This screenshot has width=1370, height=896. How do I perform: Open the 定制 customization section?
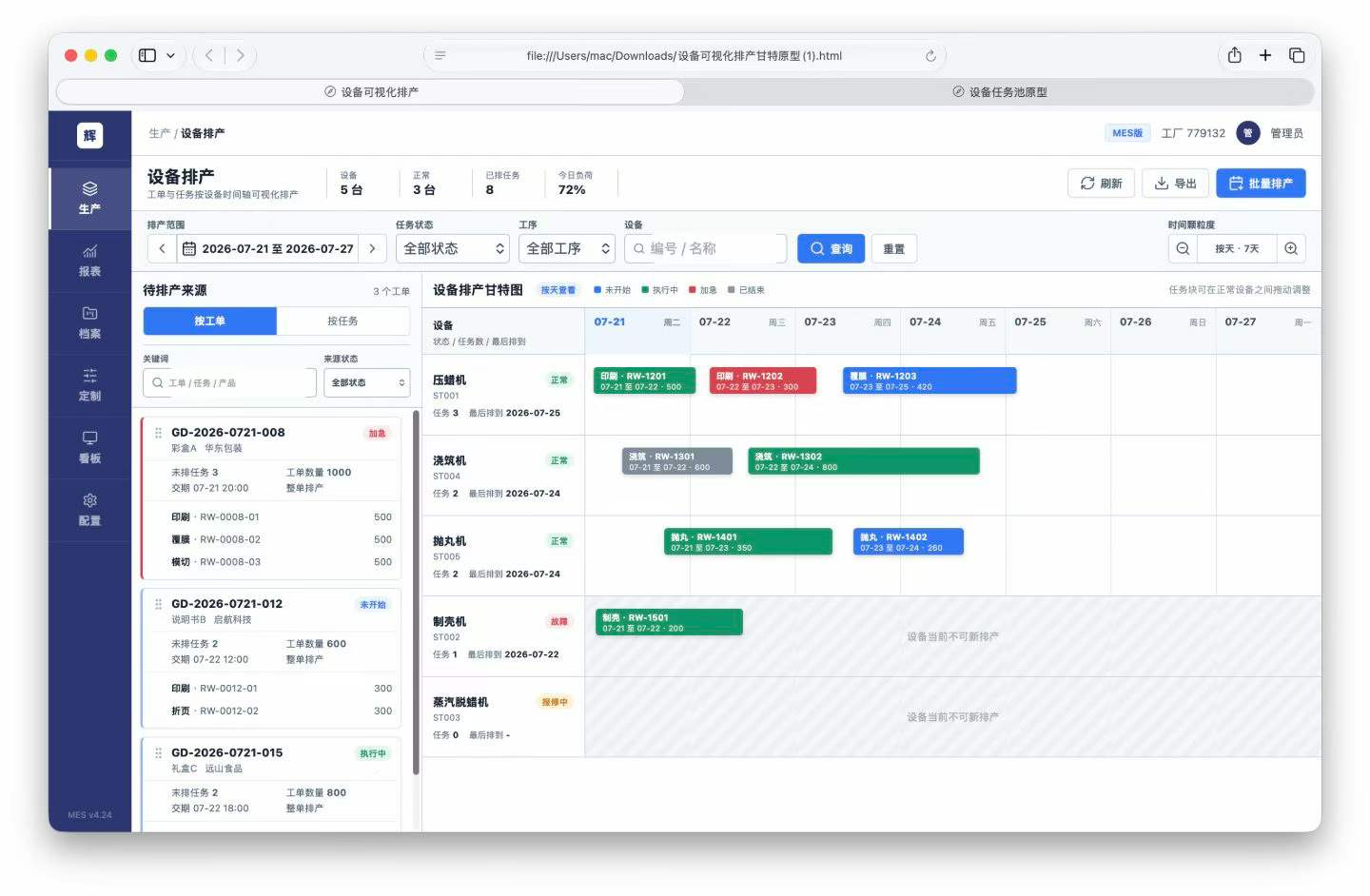coord(89,385)
